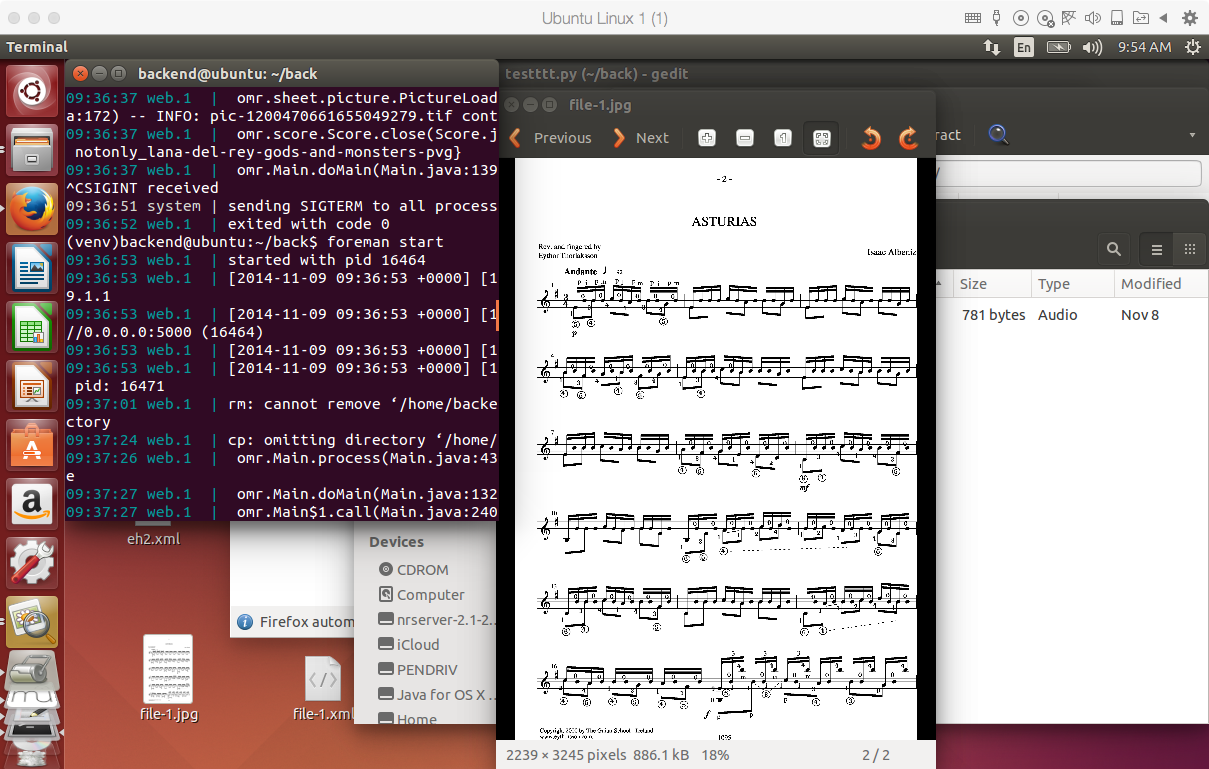
Task: Switch file manager to grid view
Action: point(1189,249)
